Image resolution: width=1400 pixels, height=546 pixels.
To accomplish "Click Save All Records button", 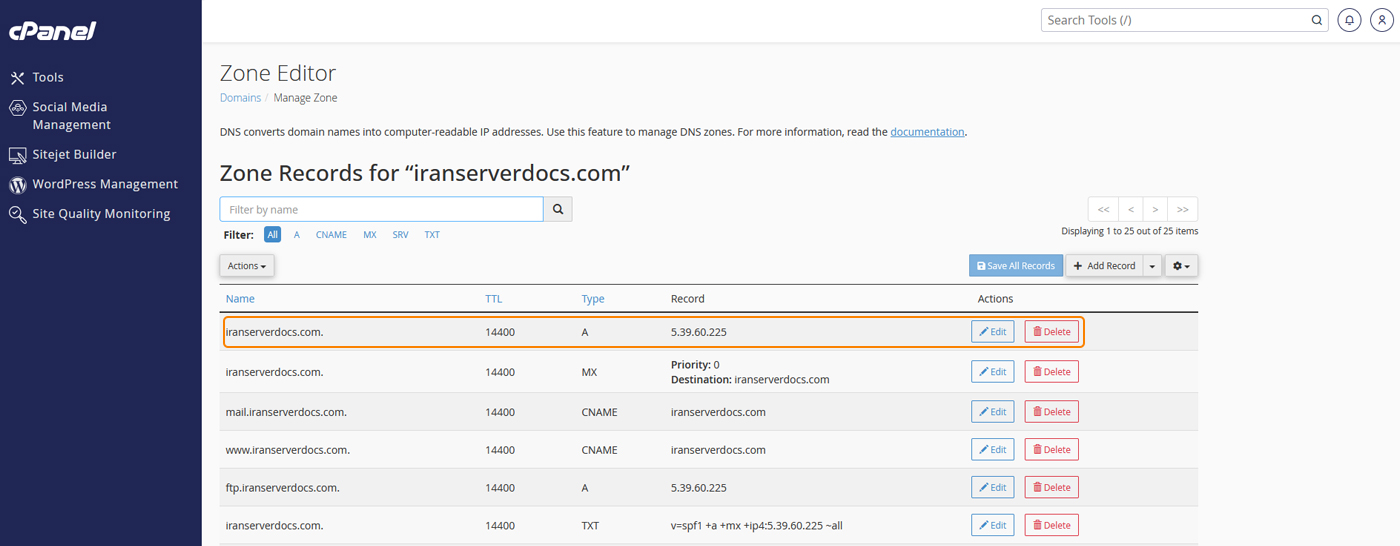I will click(x=1015, y=266).
